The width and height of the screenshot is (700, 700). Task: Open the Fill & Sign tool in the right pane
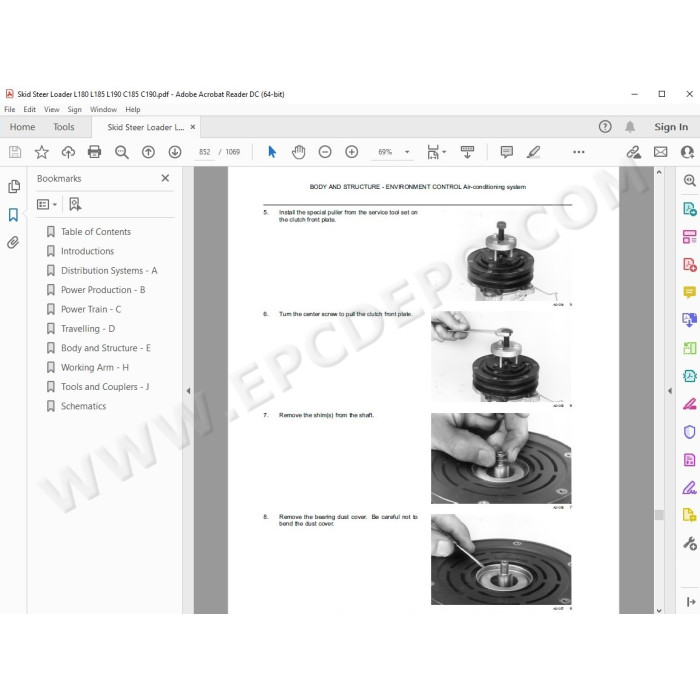[x=689, y=488]
